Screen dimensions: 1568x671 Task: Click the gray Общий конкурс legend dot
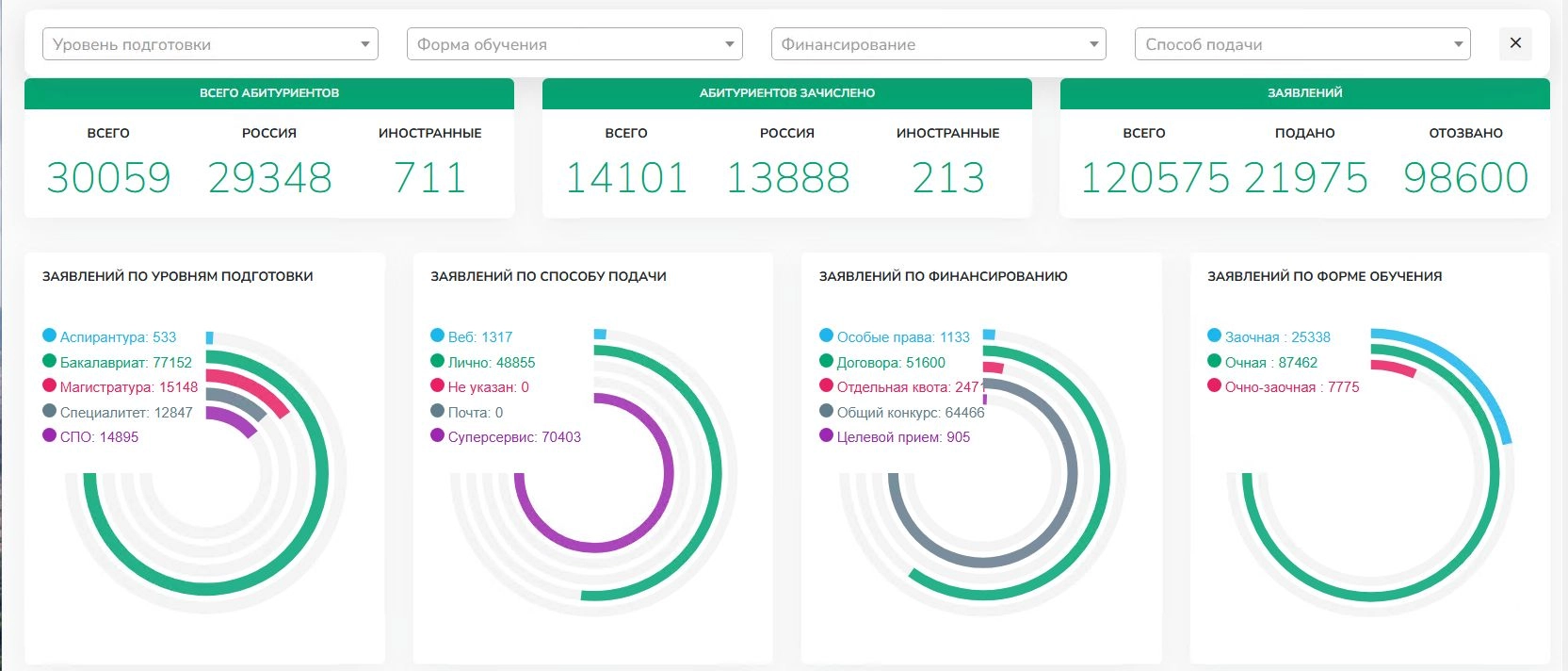(x=826, y=411)
